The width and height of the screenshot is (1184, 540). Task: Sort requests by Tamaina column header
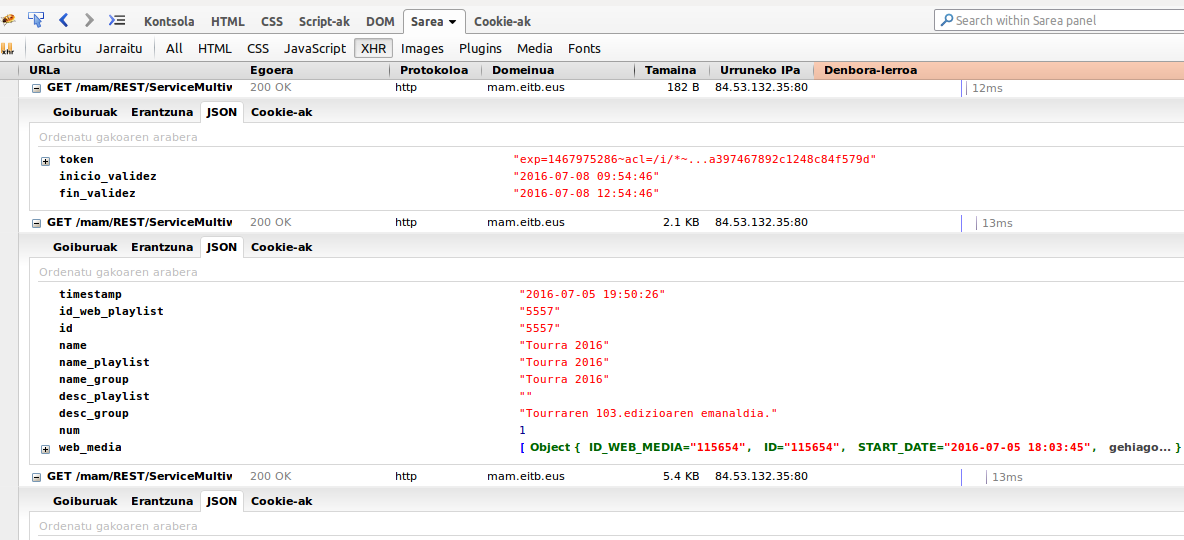click(x=670, y=70)
